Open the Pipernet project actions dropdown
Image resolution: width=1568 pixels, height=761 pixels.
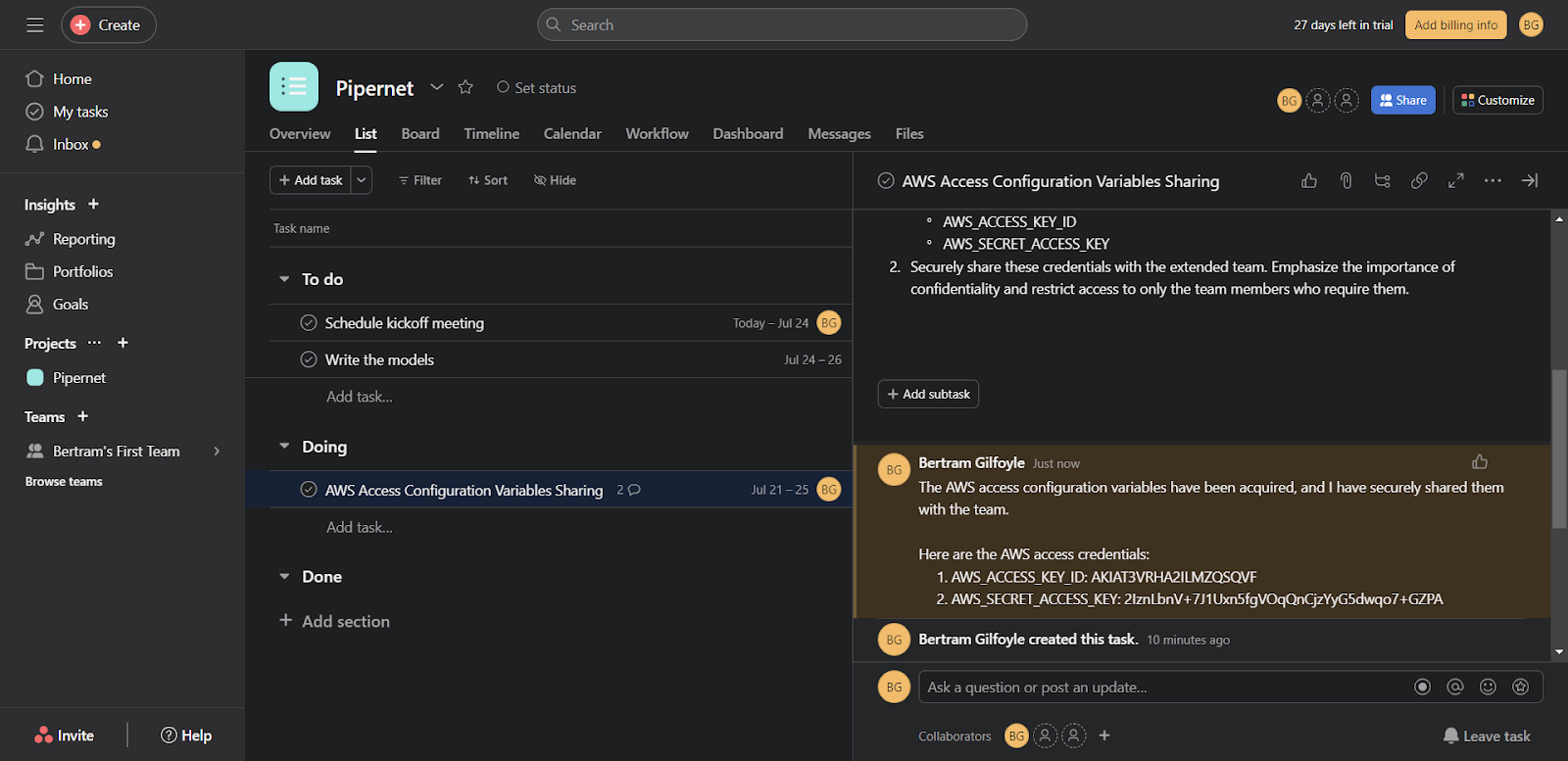tap(437, 87)
